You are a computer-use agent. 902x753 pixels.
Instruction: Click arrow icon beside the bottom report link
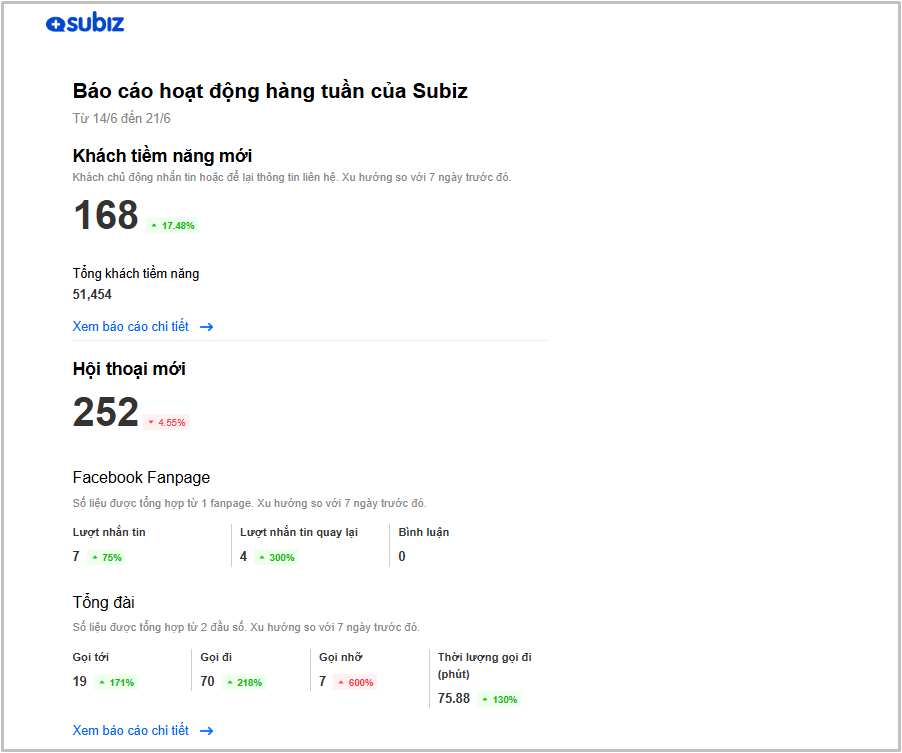[206, 731]
